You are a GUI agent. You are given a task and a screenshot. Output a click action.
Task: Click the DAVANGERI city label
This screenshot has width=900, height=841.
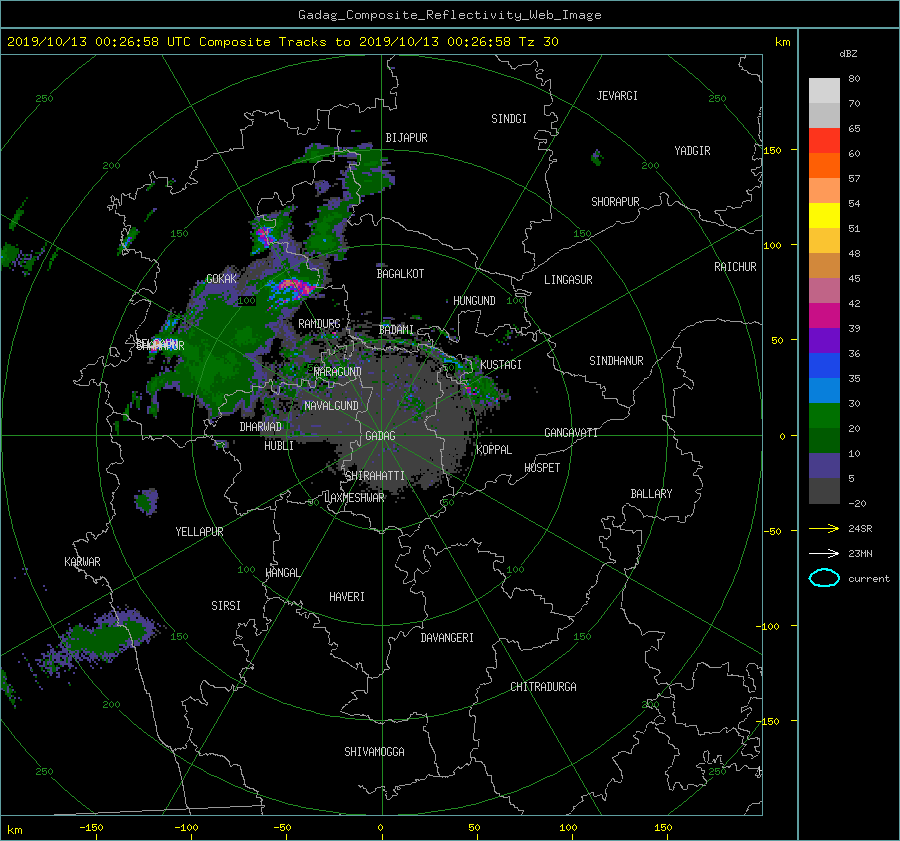[447, 638]
